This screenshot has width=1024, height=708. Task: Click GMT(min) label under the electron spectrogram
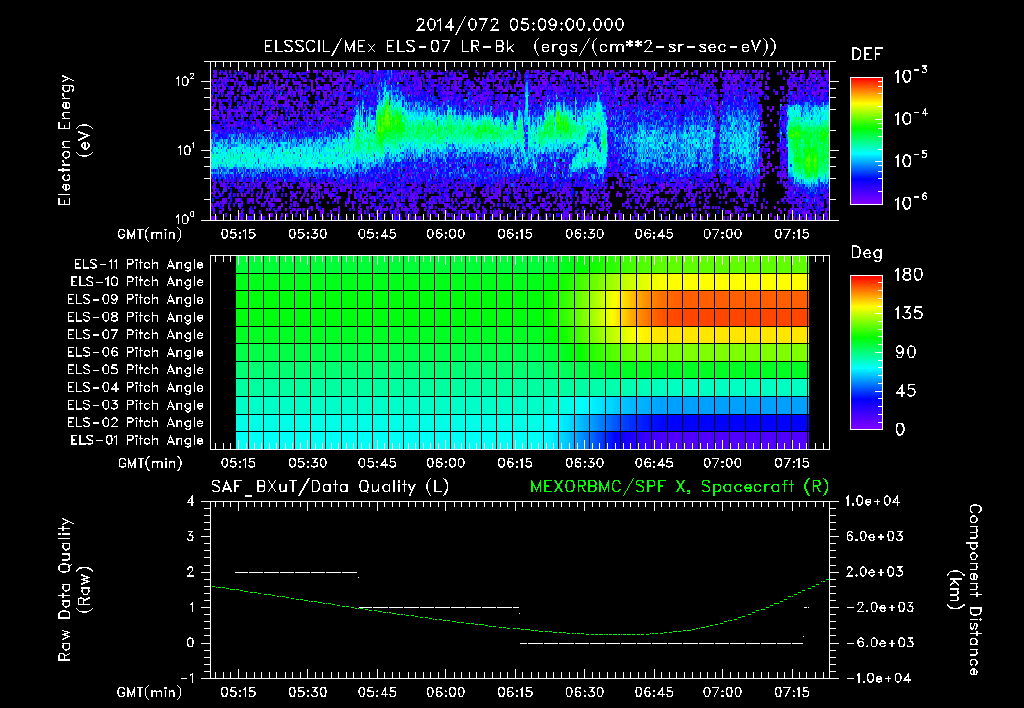click(150, 234)
